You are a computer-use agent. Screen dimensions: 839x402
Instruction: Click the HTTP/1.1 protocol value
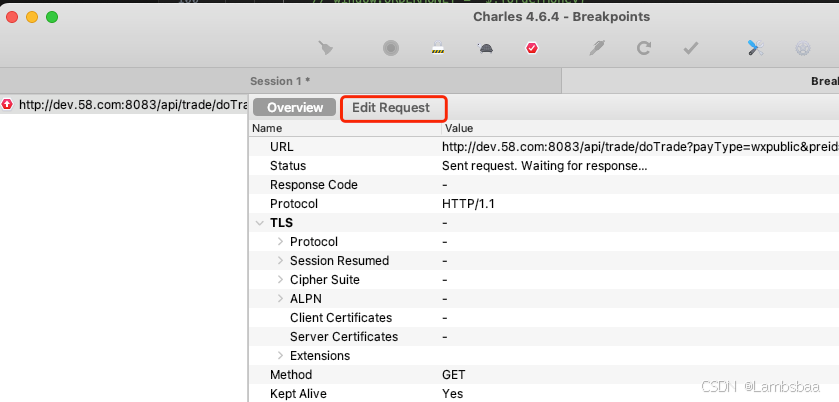pyautogui.click(x=468, y=204)
